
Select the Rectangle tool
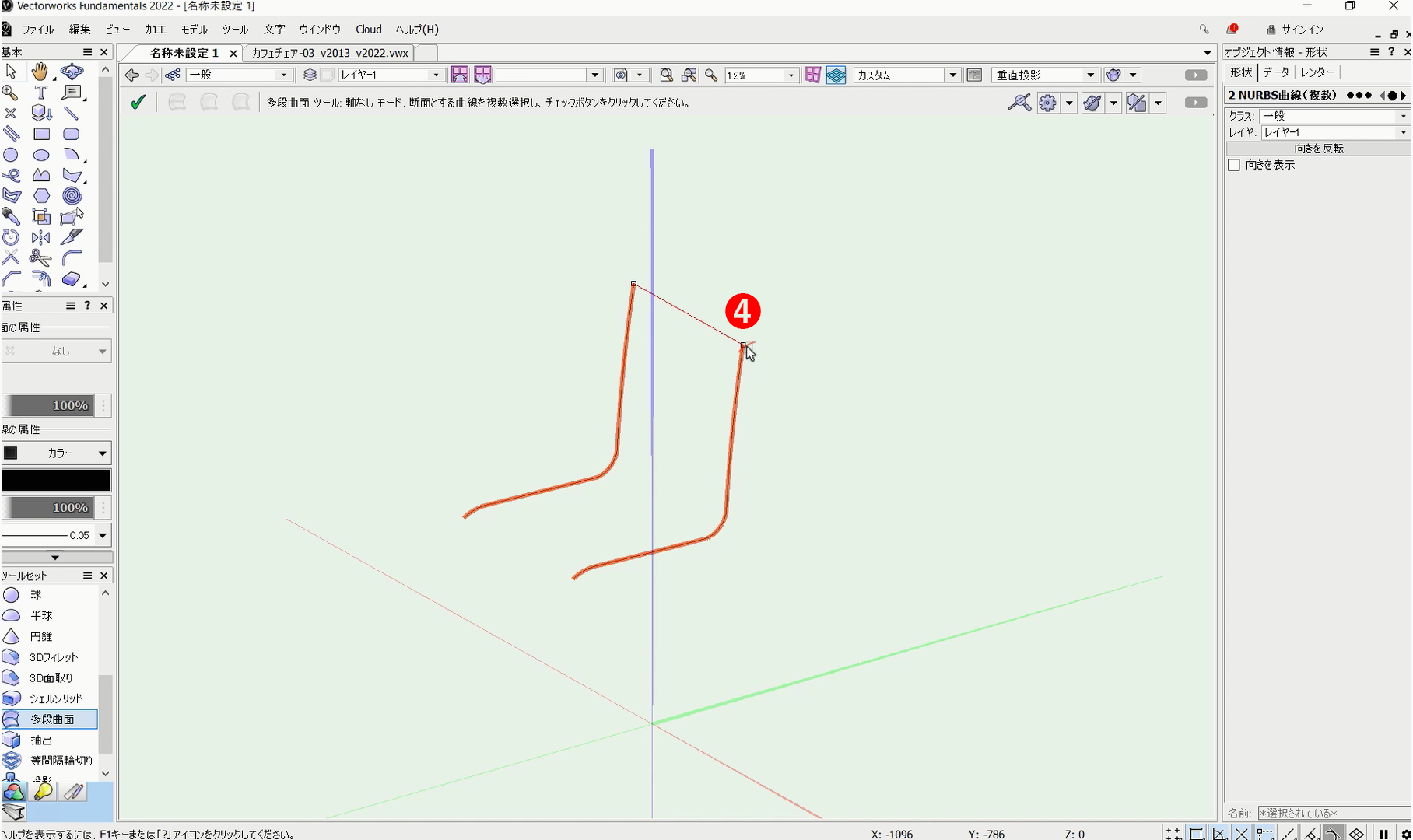[x=40, y=134]
